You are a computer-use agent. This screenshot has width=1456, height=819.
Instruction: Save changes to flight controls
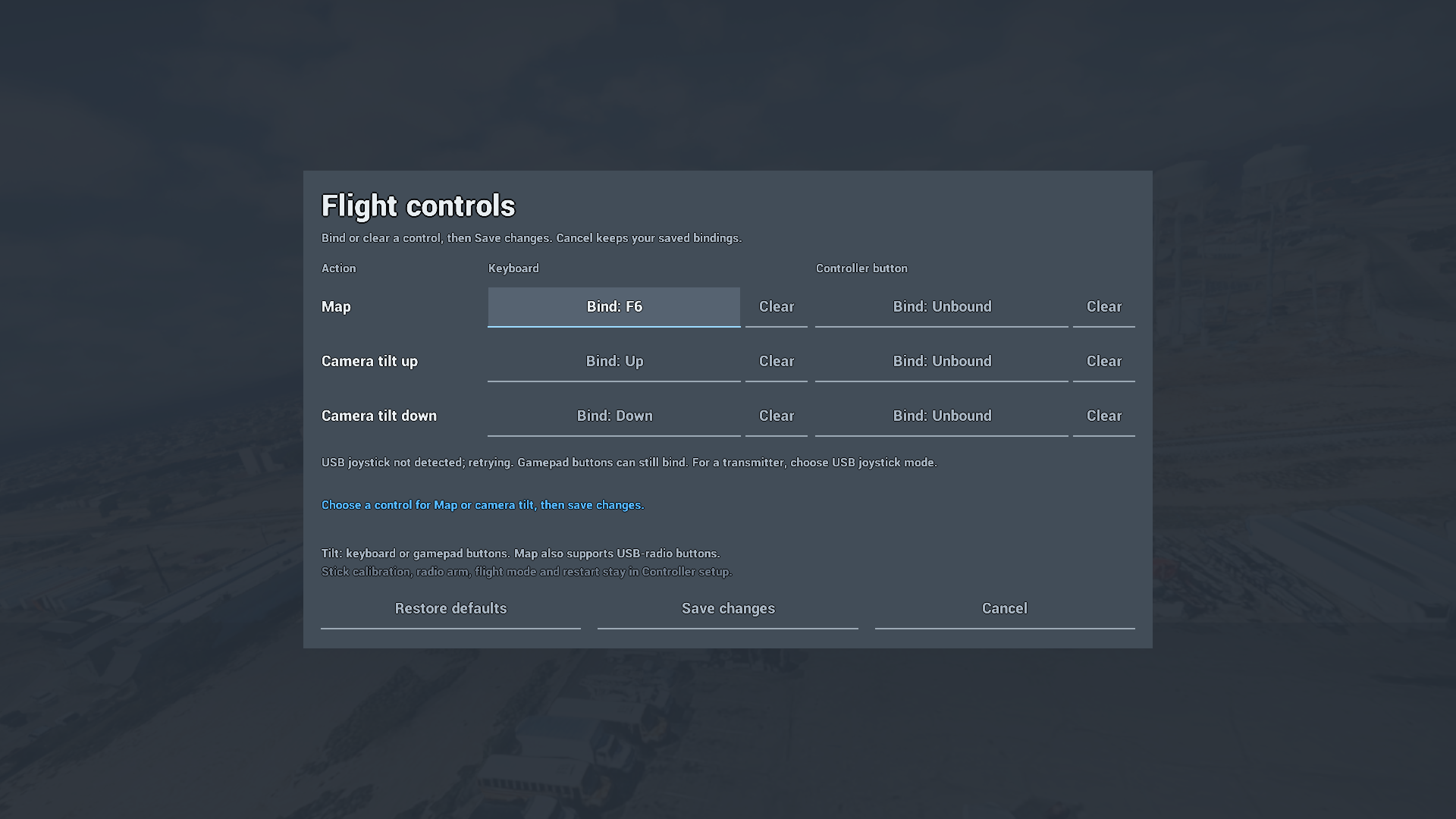[728, 609]
